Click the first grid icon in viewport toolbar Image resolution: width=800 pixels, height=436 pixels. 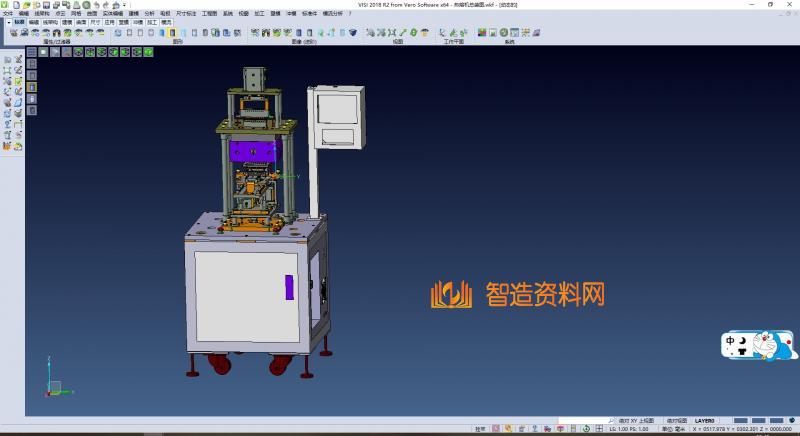(31, 51)
